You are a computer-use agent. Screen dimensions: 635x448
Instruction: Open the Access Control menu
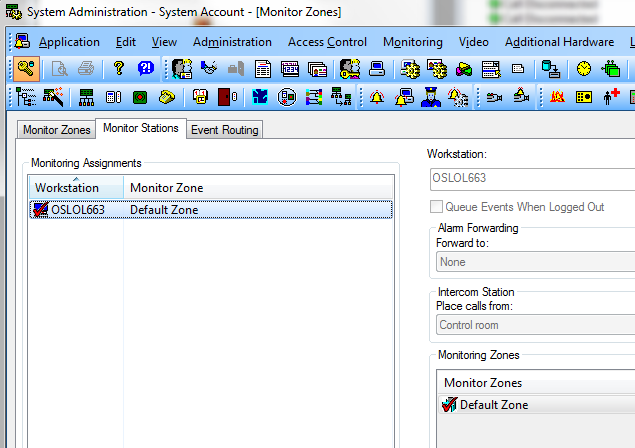point(327,42)
